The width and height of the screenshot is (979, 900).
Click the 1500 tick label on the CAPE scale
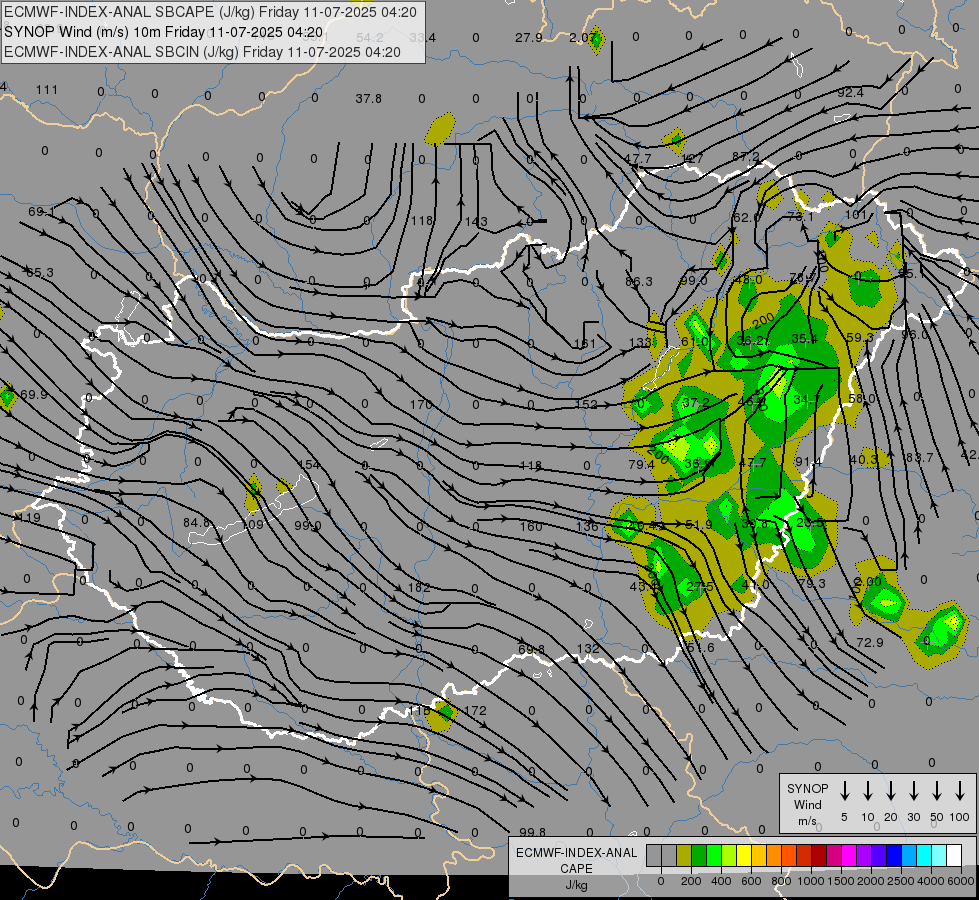[x=841, y=881]
